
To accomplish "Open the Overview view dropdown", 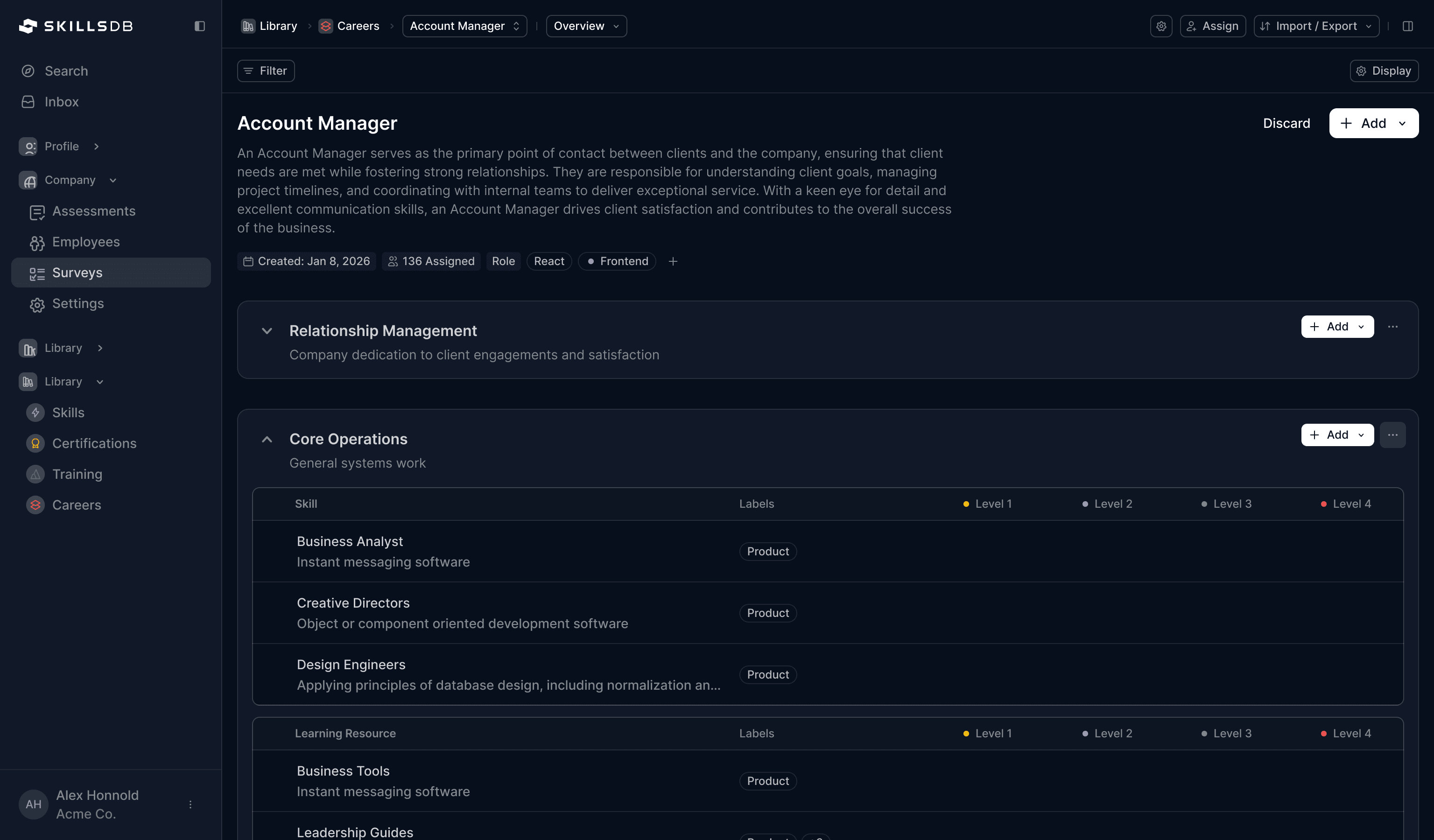I will click(x=586, y=26).
